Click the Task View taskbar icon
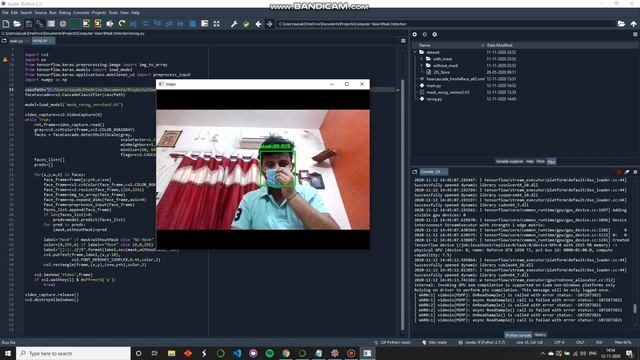Viewport: 640px width, 360px height. [x=154, y=353]
